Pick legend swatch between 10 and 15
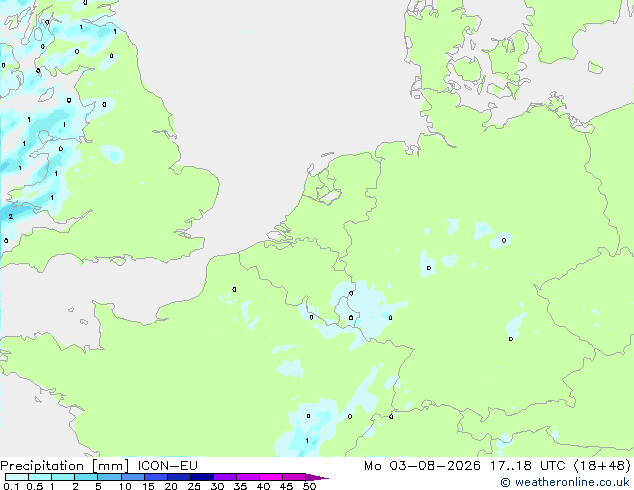The height and width of the screenshot is (490, 634). point(132,477)
